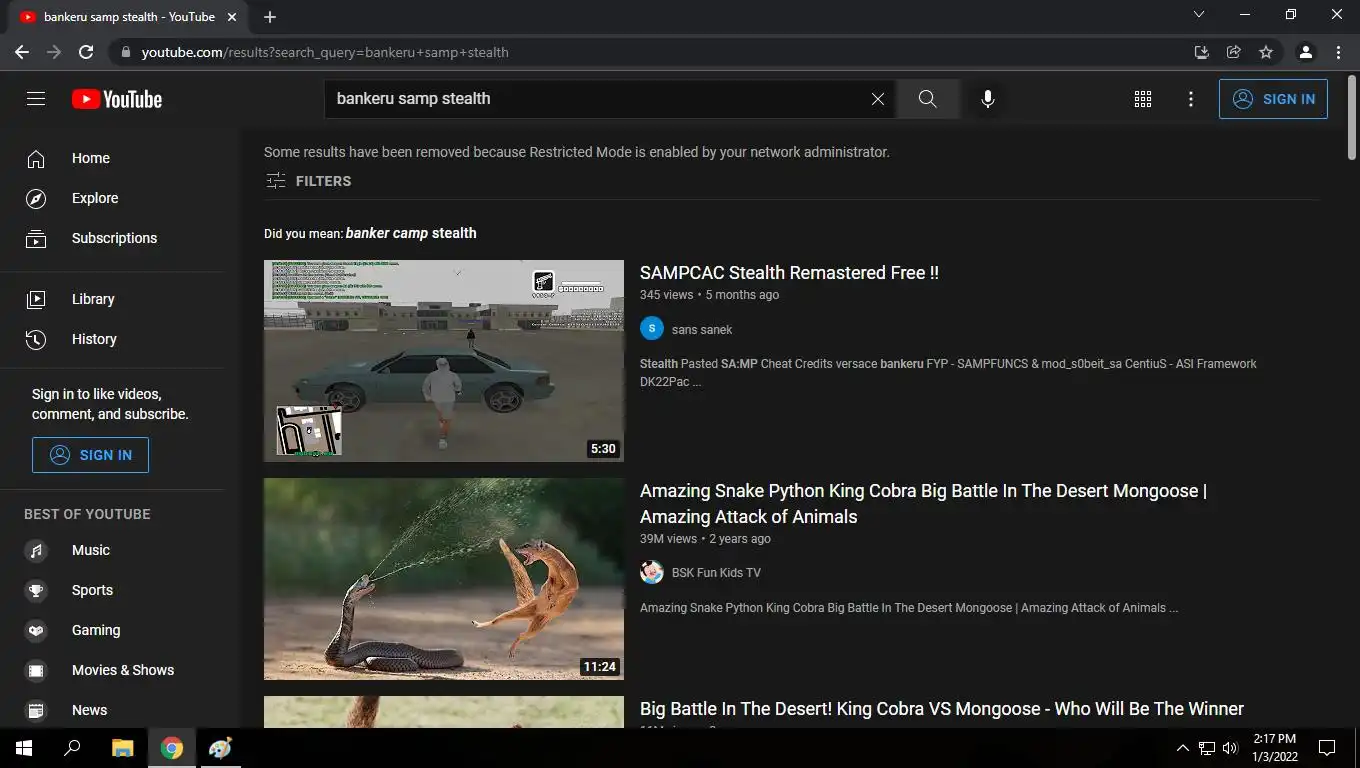Open a new Chrome tab
Viewport: 1360px width, 768px height.
(270, 17)
